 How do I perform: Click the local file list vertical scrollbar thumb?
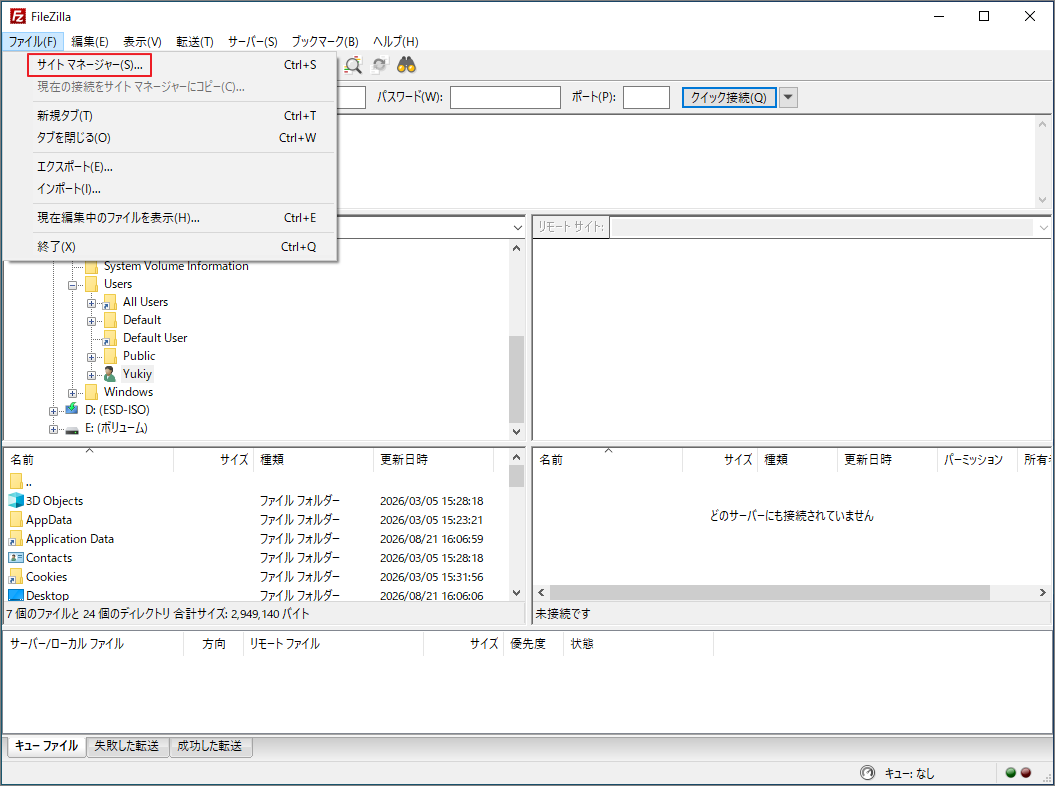pyautogui.click(x=516, y=476)
